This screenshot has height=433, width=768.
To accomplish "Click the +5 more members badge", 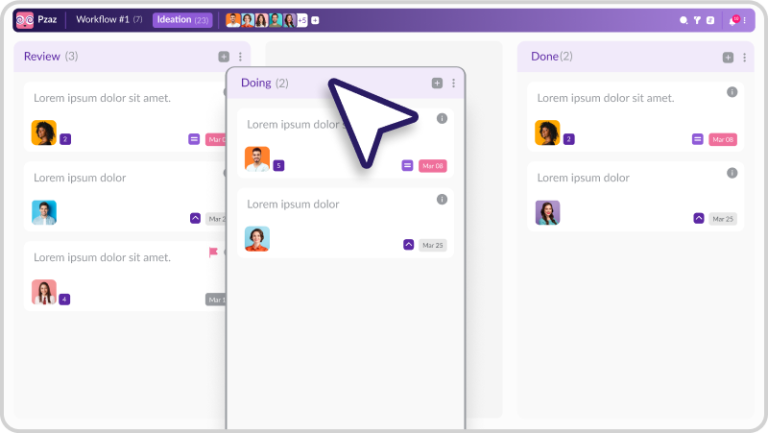I will [302, 20].
